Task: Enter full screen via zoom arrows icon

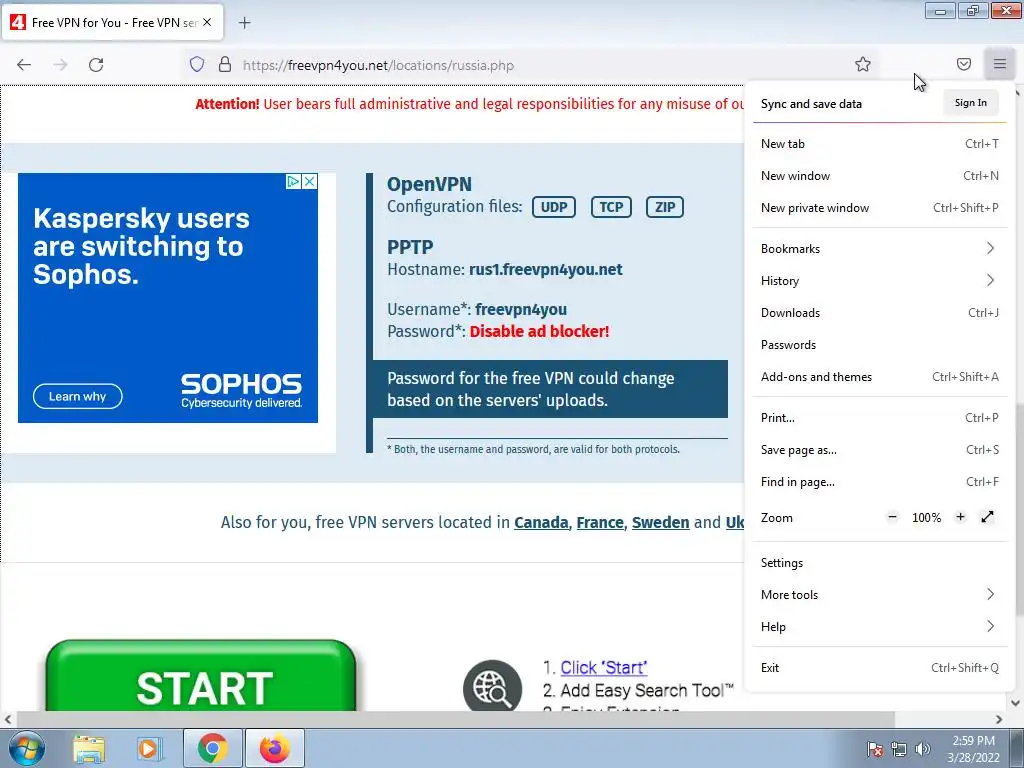Action: (x=987, y=517)
